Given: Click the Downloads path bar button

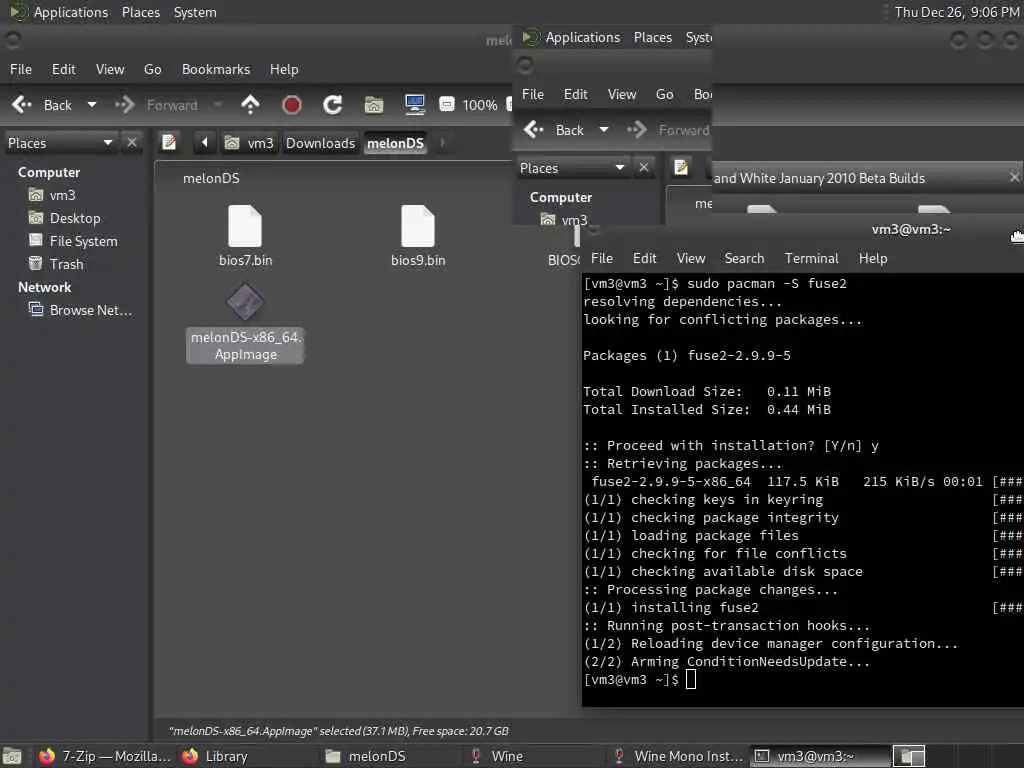Looking at the screenshot, I should point(321,143).
